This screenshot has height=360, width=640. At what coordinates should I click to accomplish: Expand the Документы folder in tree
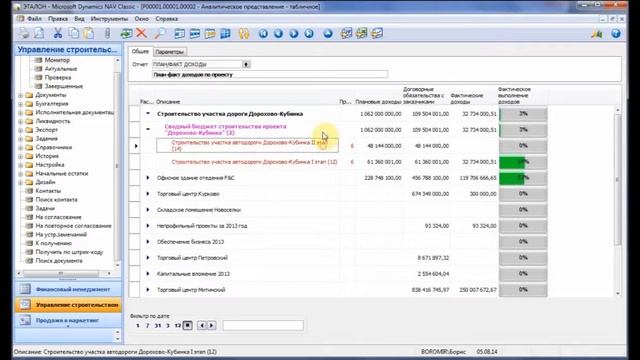pos(20,95)
